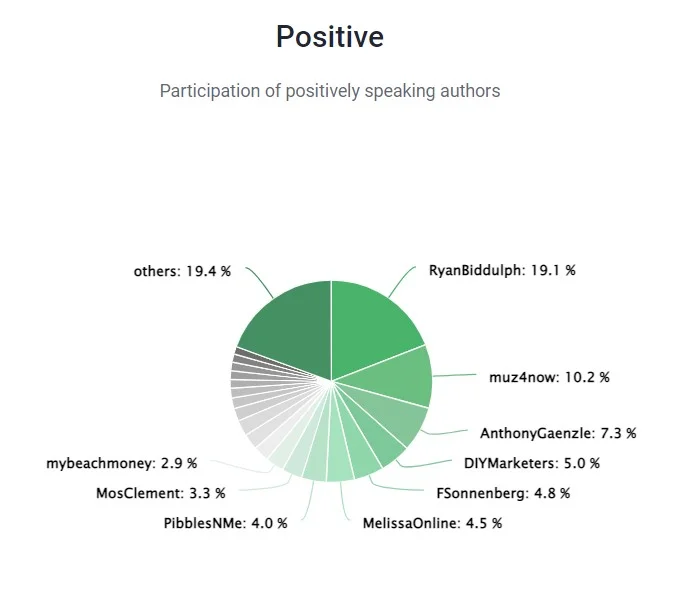Click the muz4now pie slice

[397, 377]
